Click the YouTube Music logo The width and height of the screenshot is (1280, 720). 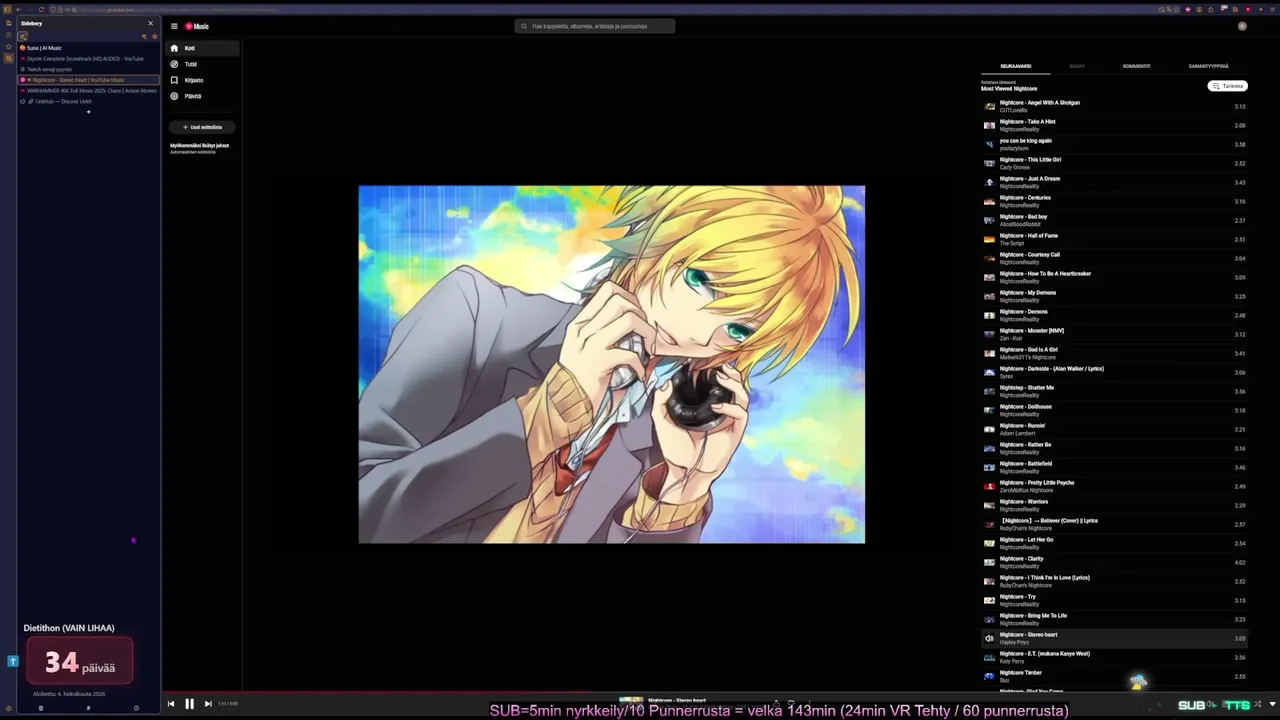tap(197, 26)
